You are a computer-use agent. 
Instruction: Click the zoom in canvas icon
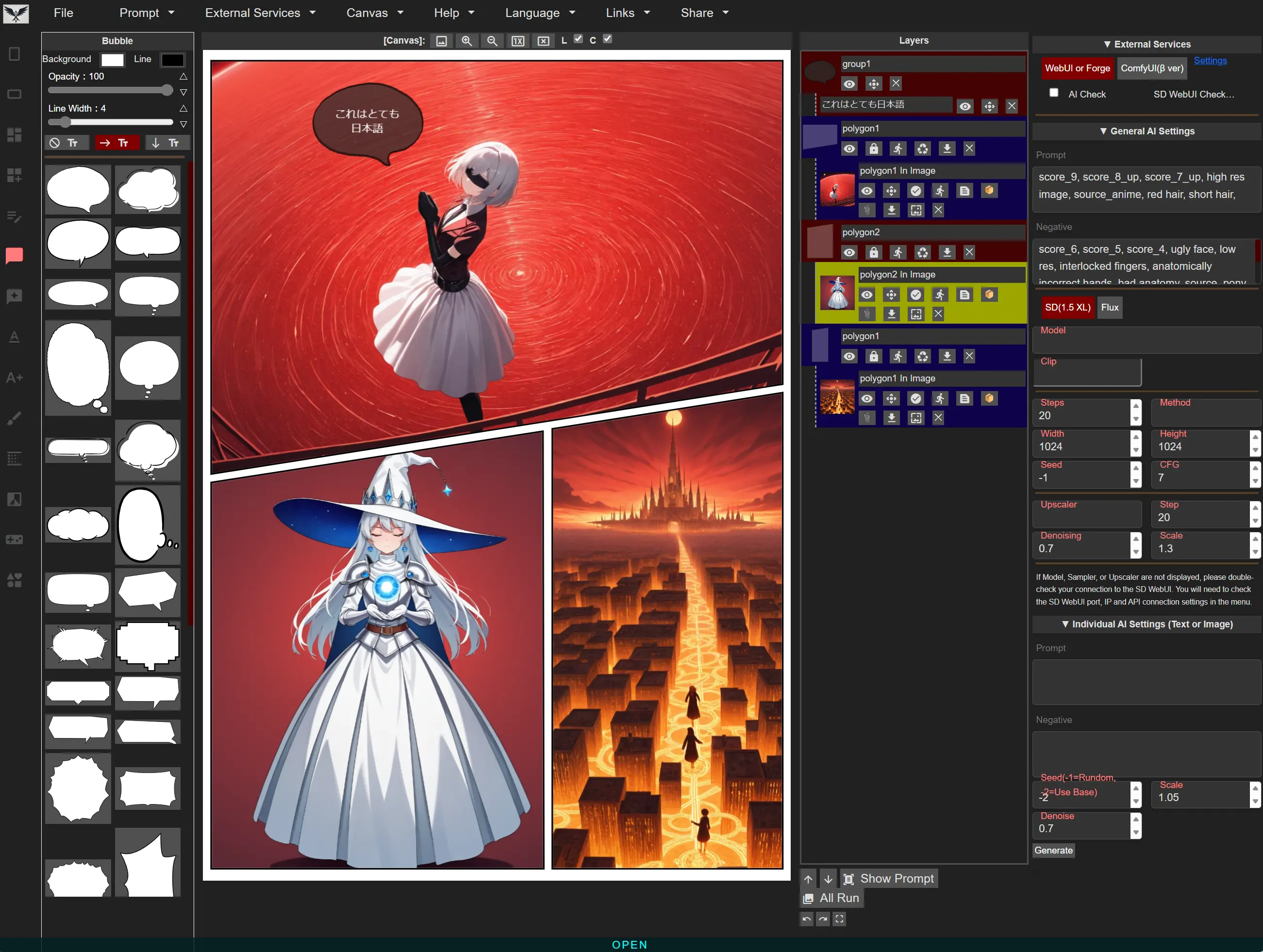click(466, 41)
